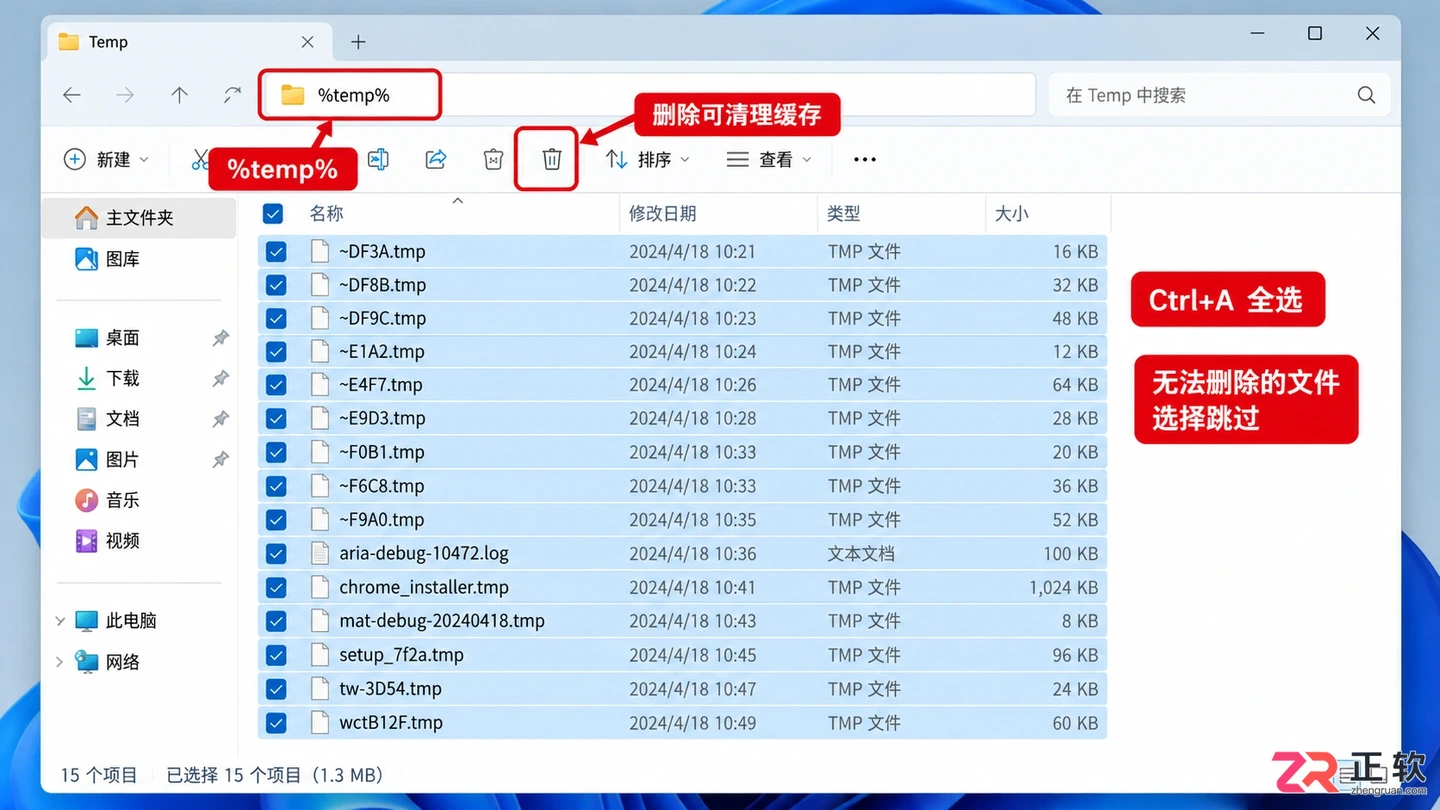Click the file icon of aria-debug-10472.log

320,553
